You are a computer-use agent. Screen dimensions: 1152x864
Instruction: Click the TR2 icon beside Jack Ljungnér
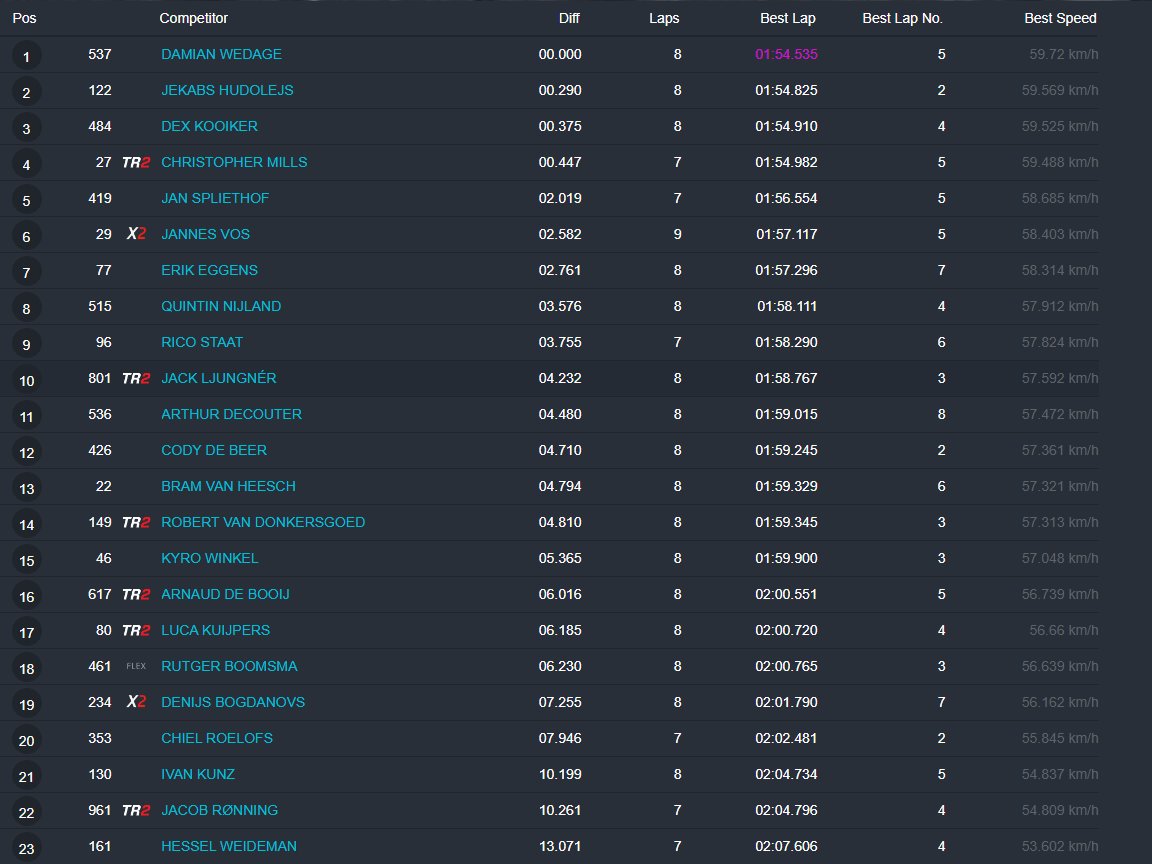(136, 378)
